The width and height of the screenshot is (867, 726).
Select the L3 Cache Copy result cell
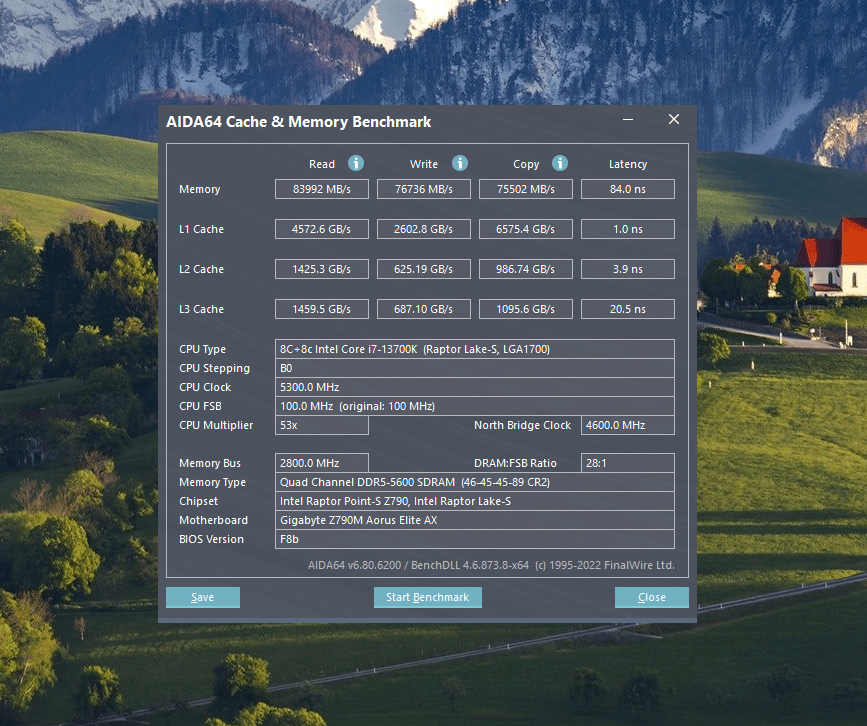click(526, 309)
